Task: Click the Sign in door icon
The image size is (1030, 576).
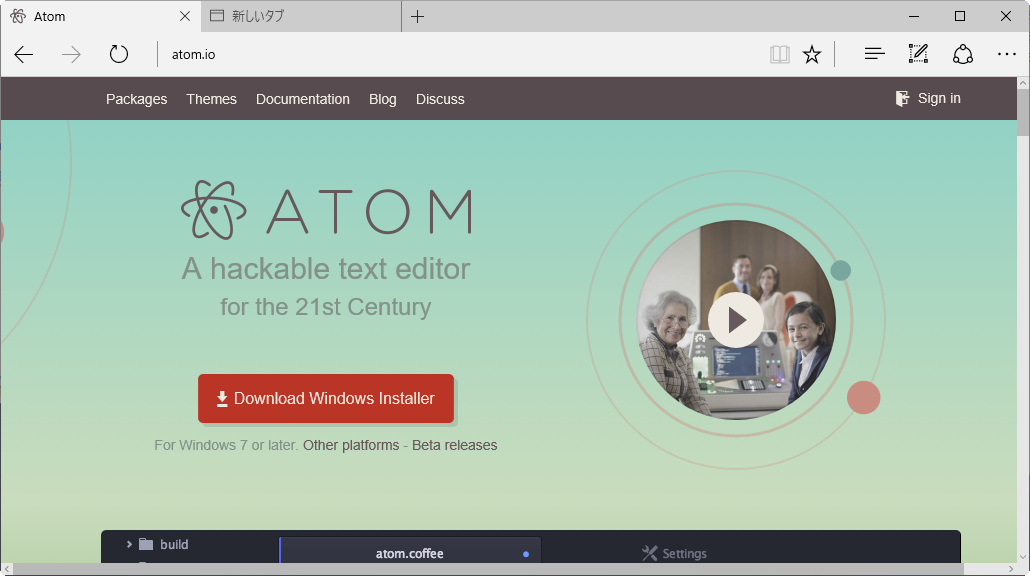Action: point(903,99)
